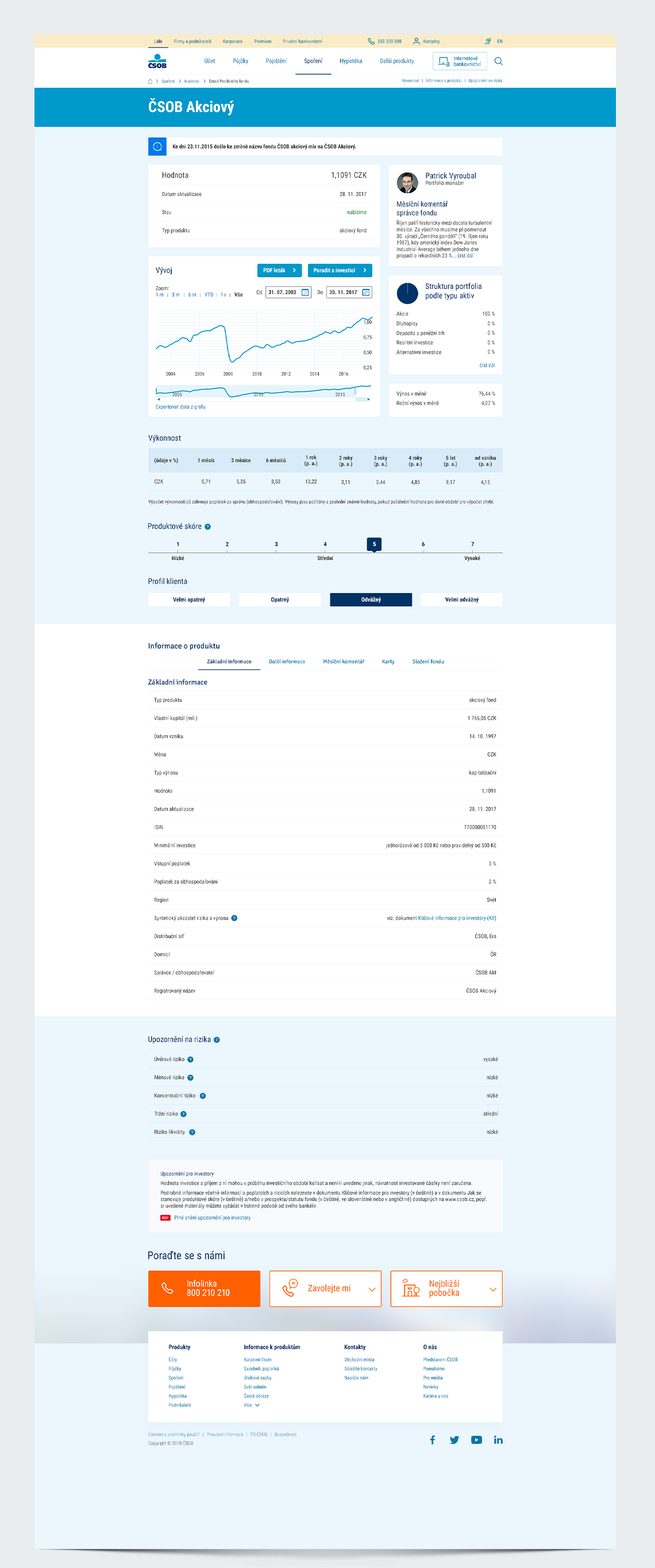Choose the Velmi opatrný client profile
Screen dimensions: 655x1568
(188, 600)
